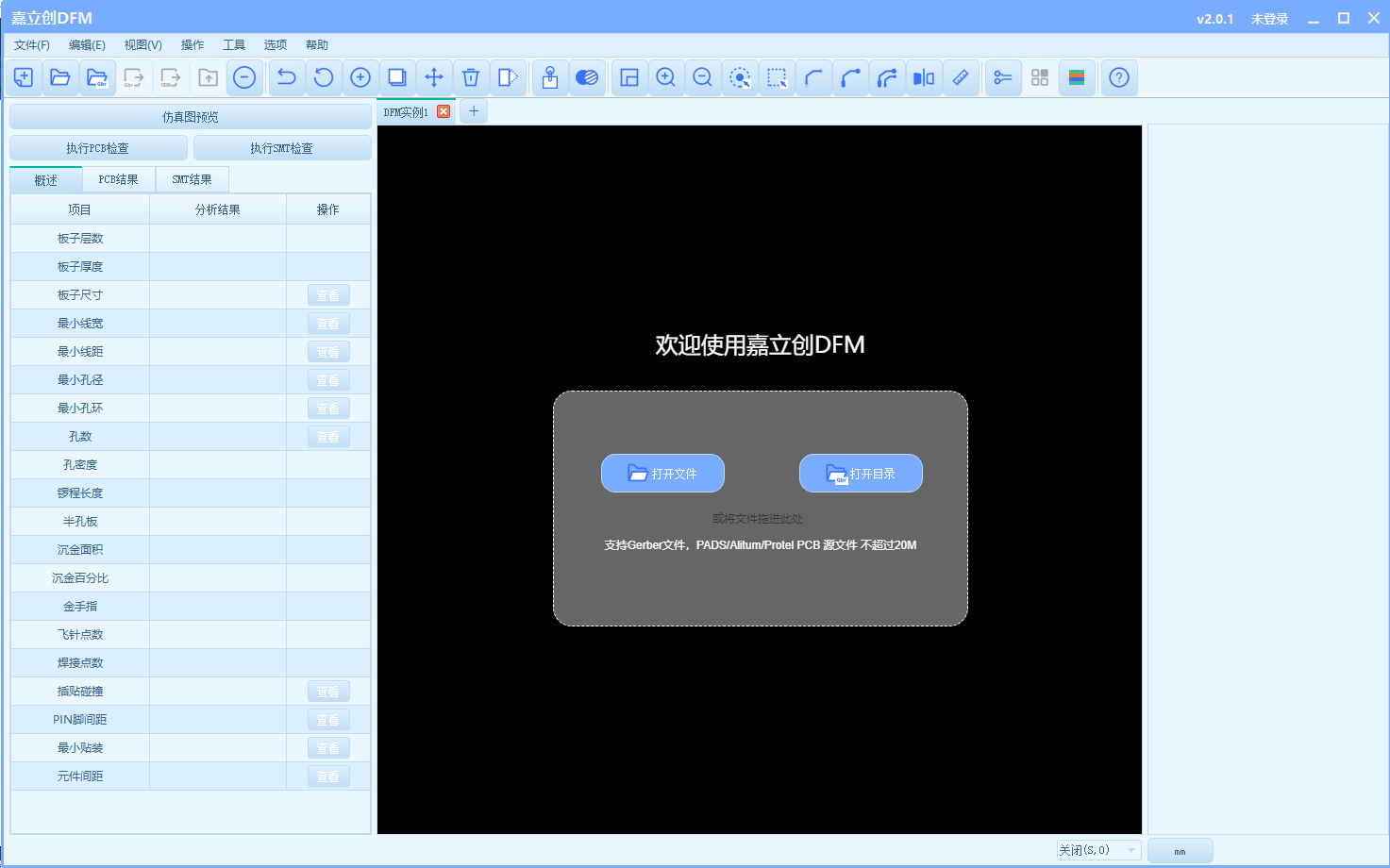The image size is (1390, 868).
Task: Click the undo arrow icon
Action: click(287, 77)
